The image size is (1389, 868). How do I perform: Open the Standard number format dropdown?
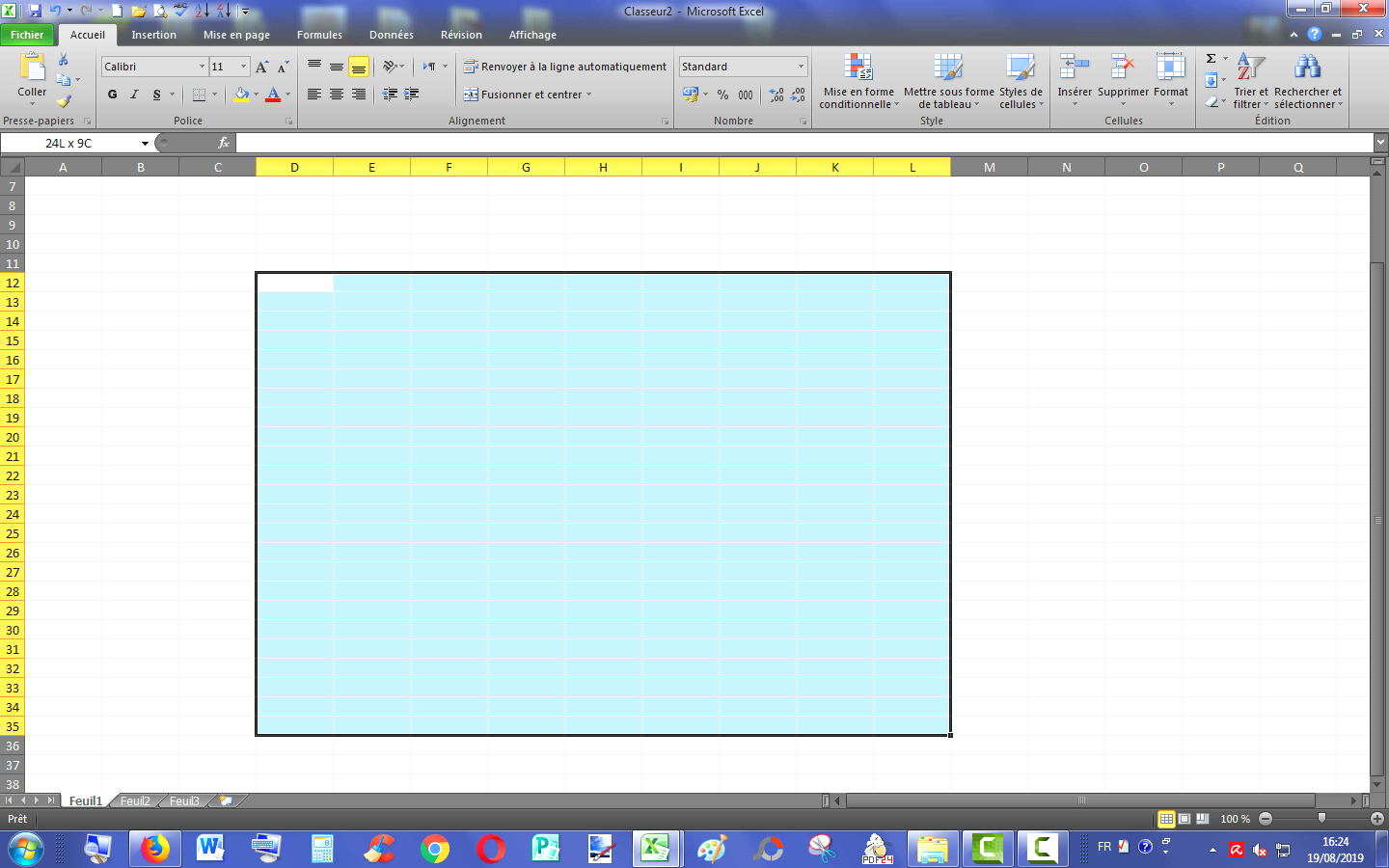pos(800,67)
